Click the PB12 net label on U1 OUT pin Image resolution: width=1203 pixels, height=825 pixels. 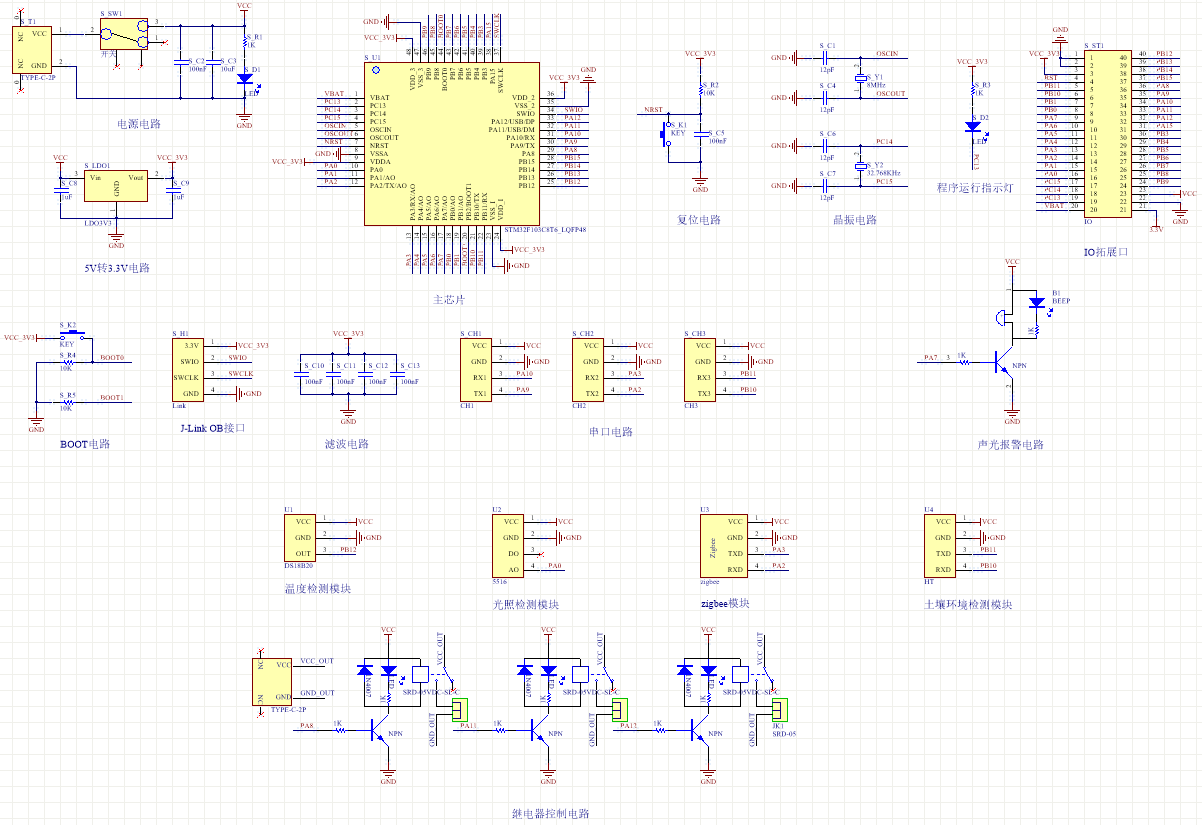[348, 550]
